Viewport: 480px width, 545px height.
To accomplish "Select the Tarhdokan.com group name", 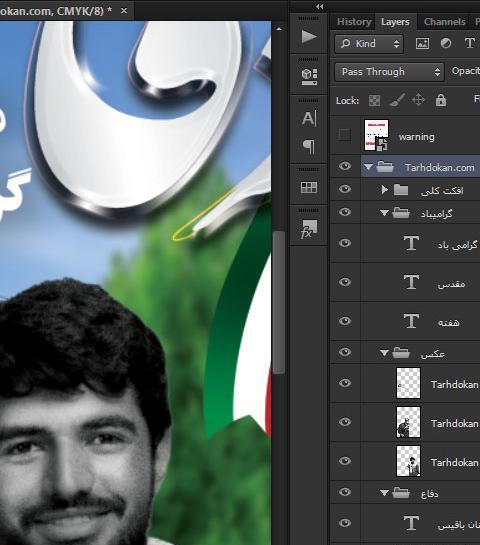I will tap(439, 168).
